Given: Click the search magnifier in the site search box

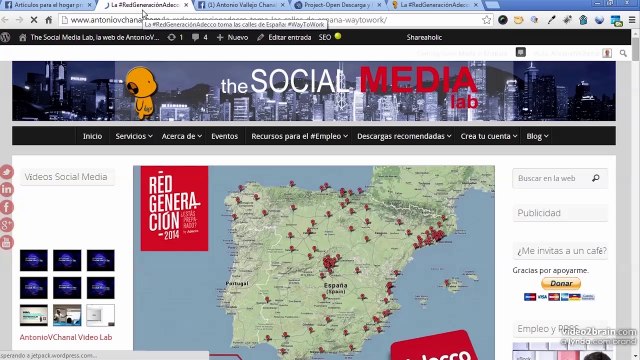Looking at the screenshot, I should click(x=596, y=178).
